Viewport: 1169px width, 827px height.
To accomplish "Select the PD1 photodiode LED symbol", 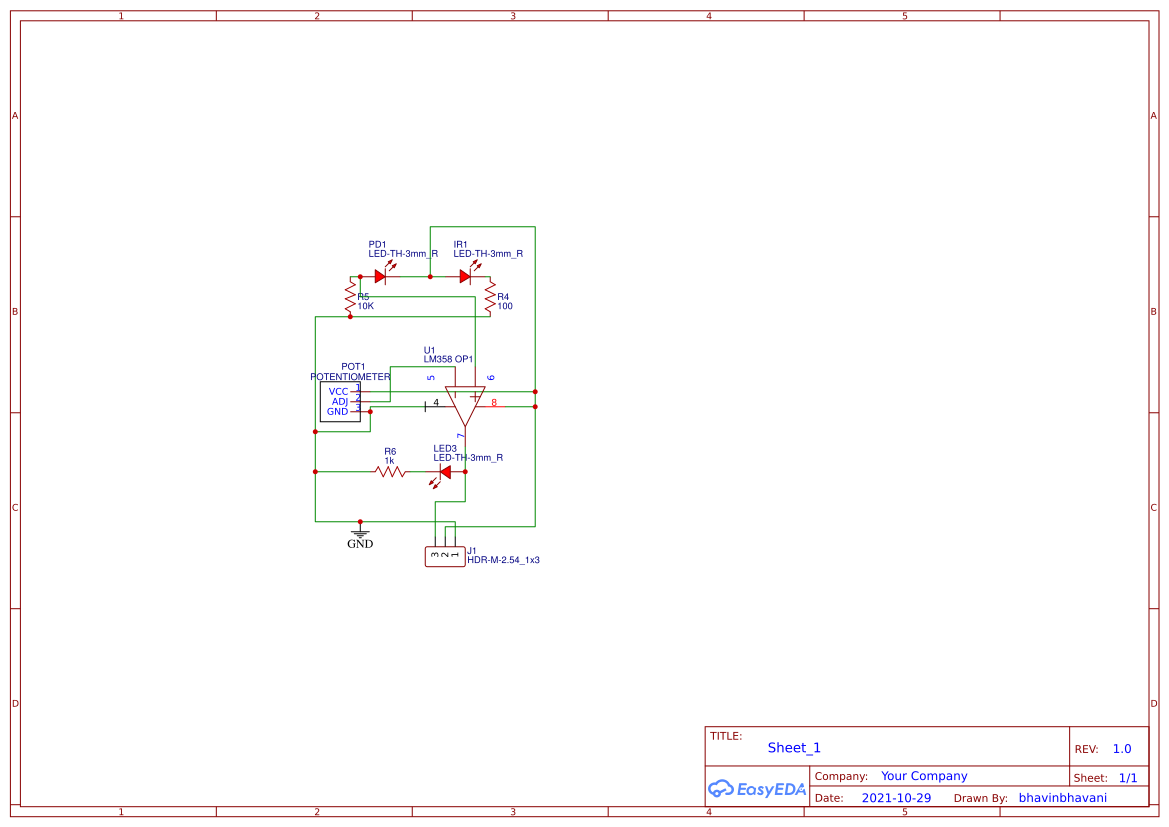I will click(380, 277).
